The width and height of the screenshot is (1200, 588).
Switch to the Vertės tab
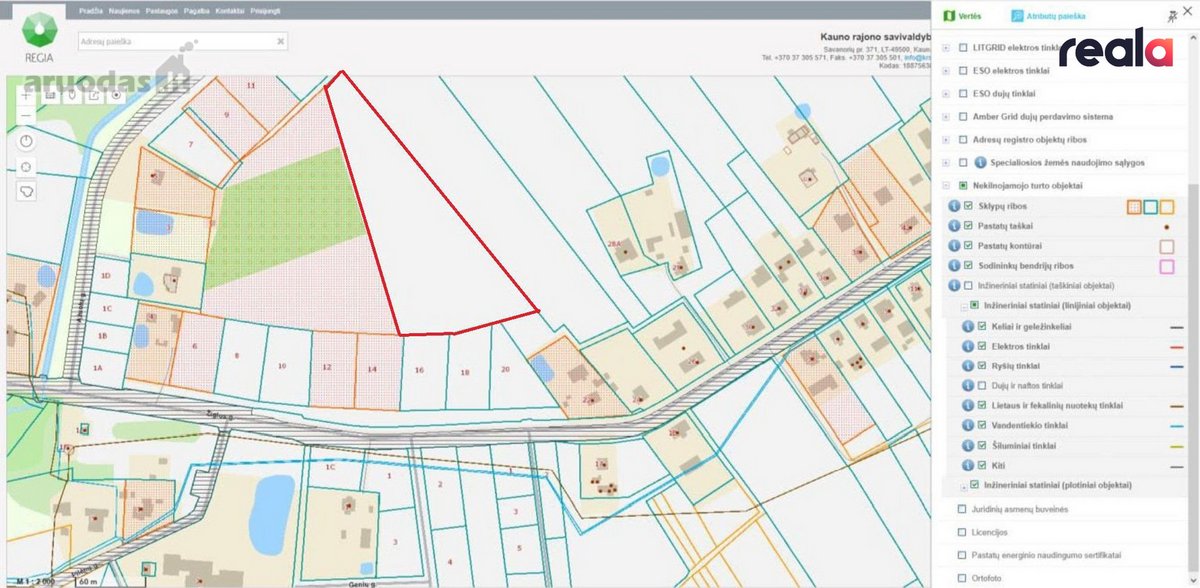(x=963, y=16)
